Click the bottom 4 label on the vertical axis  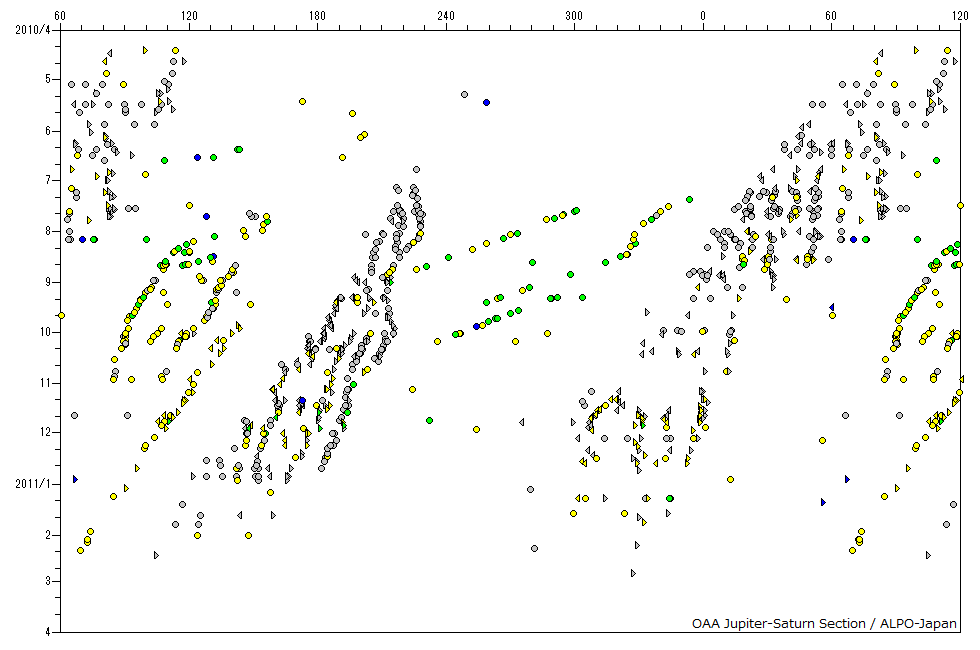pos(48,632)
